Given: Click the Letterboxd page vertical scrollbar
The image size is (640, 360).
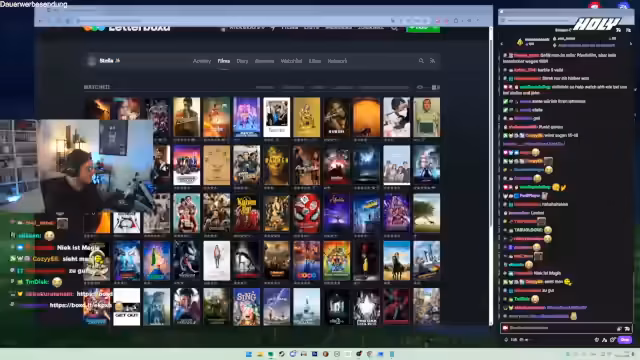Looking at the screenshot, I should pos(491,176).
